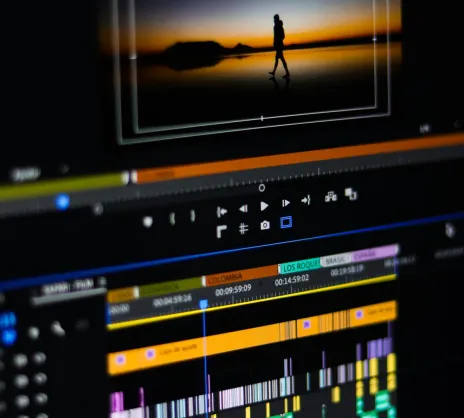
Task: Select the olive green timeline marker
Action: 170,286
